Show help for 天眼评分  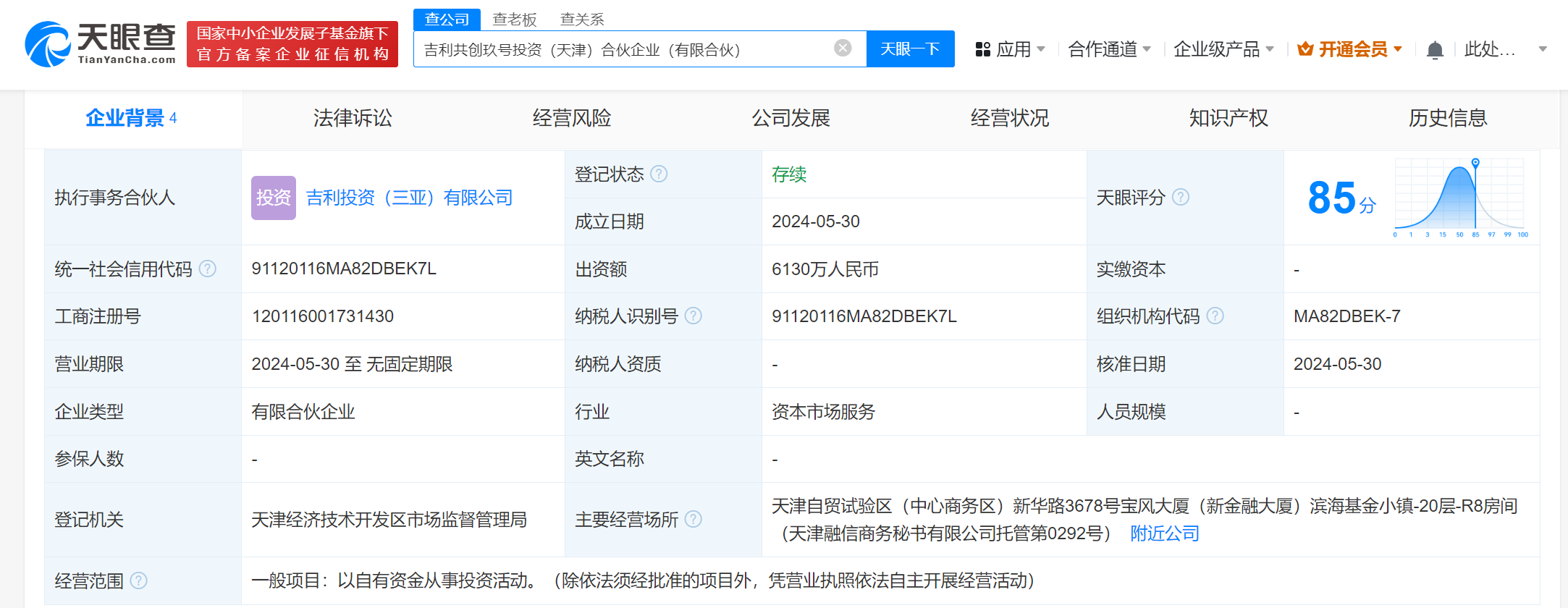[1181, 197]
